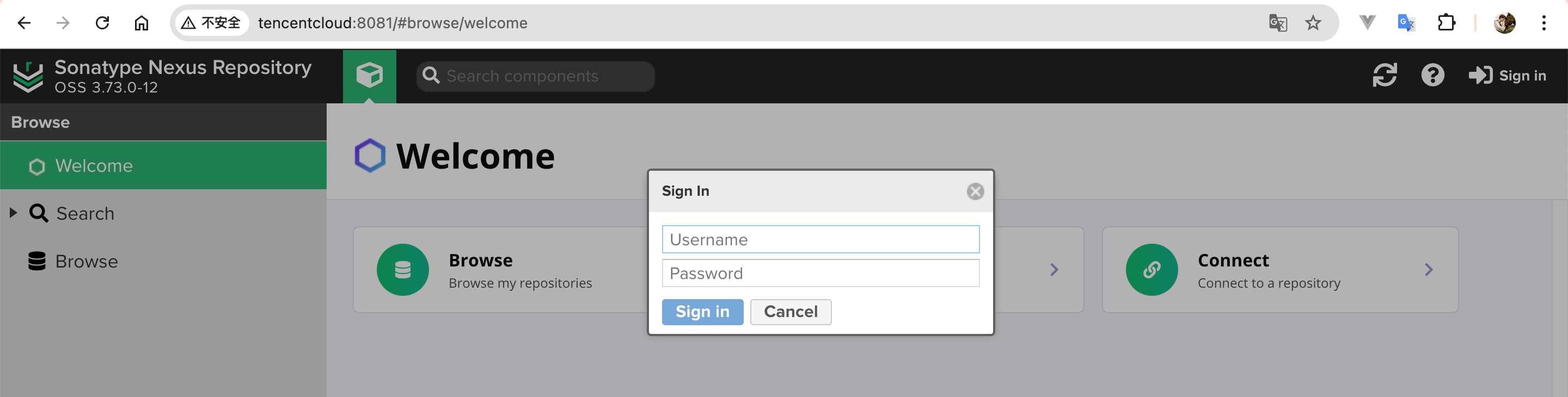
Task: Expand the Search tree item arrow
Action: (x=13, y=213)
